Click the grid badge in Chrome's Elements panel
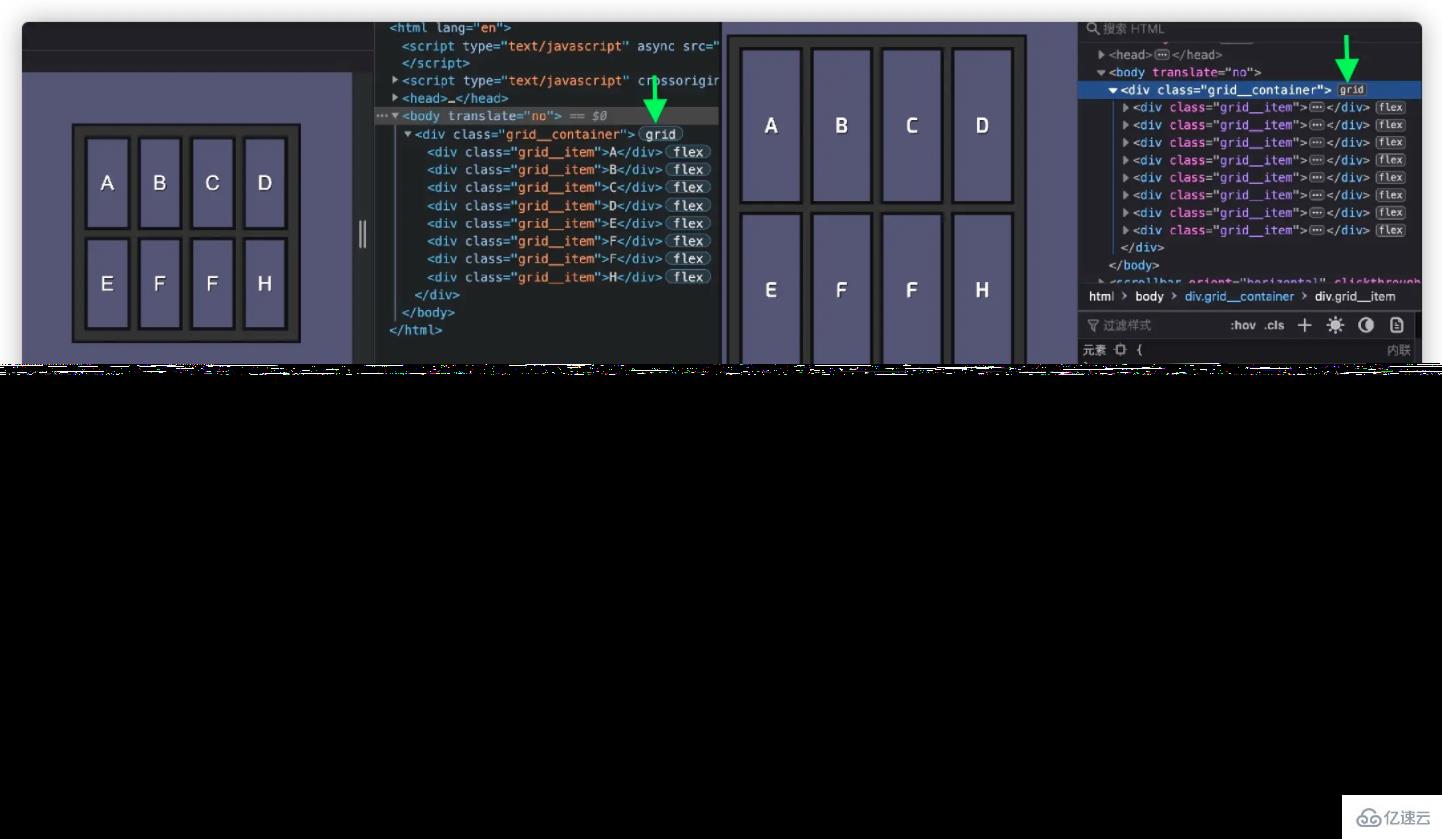 coord(661,134)
